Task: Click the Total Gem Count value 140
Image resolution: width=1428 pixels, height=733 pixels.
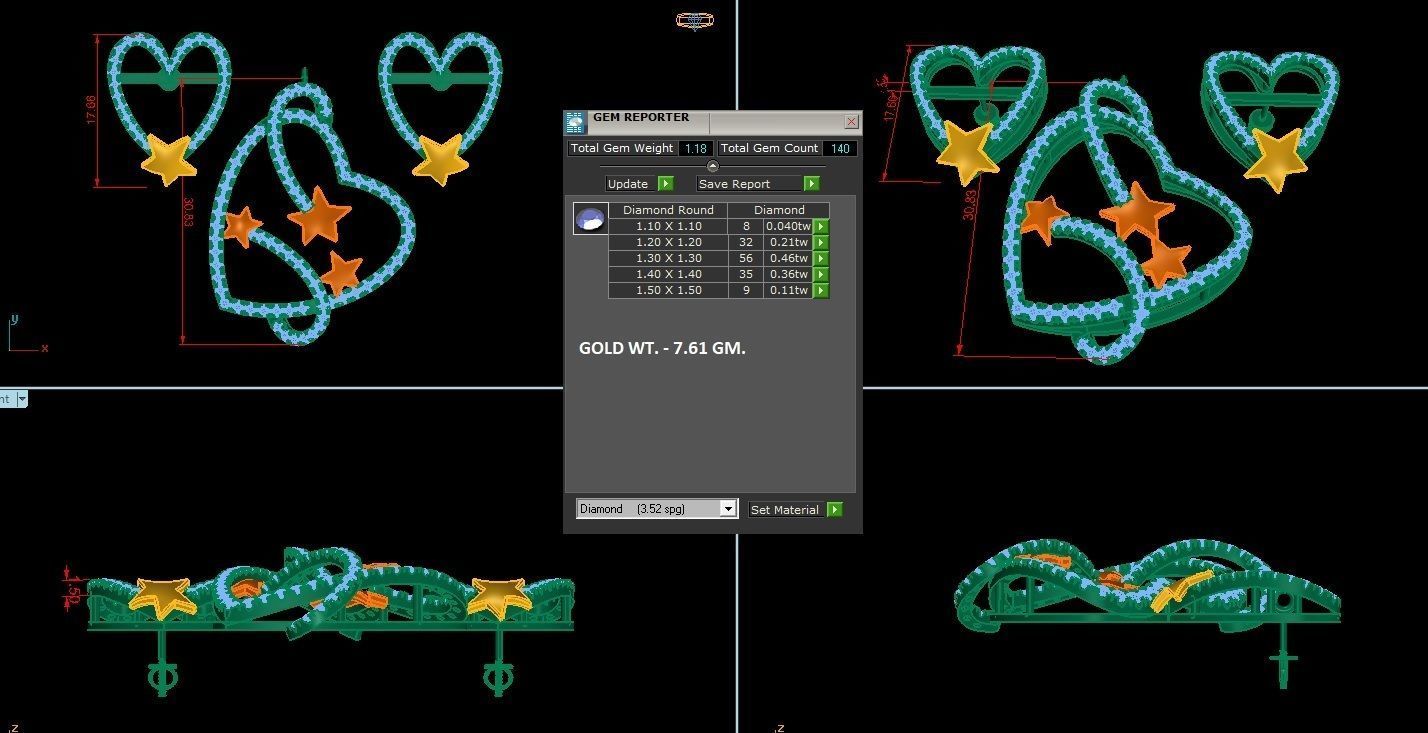Action: (840, 148)
